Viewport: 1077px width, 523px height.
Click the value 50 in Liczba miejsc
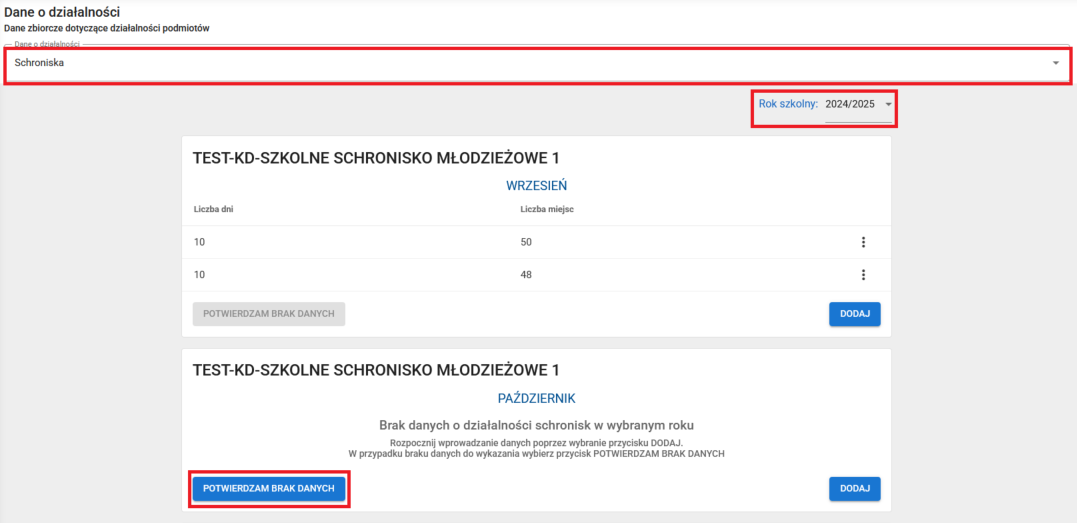click(x=527, y=242)
